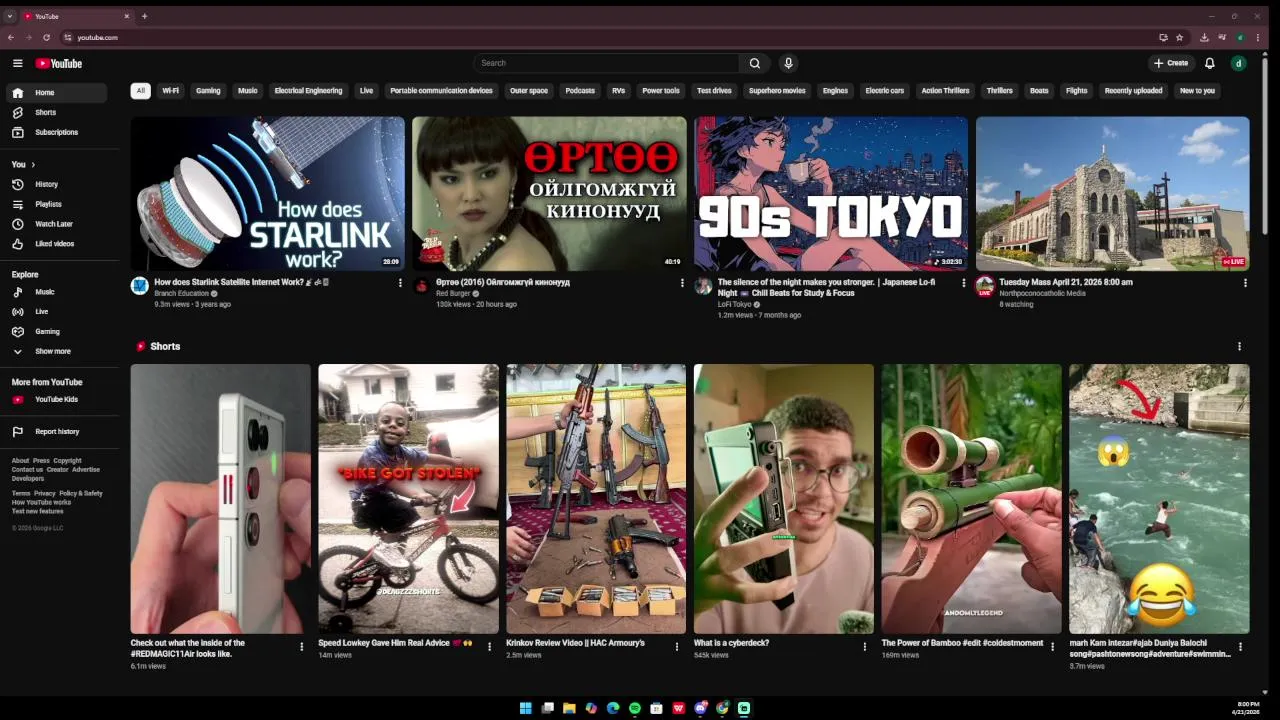Open the taskbar clock and date
The width and height of the screenshot is (1280, 720).
click(1248, 708)
